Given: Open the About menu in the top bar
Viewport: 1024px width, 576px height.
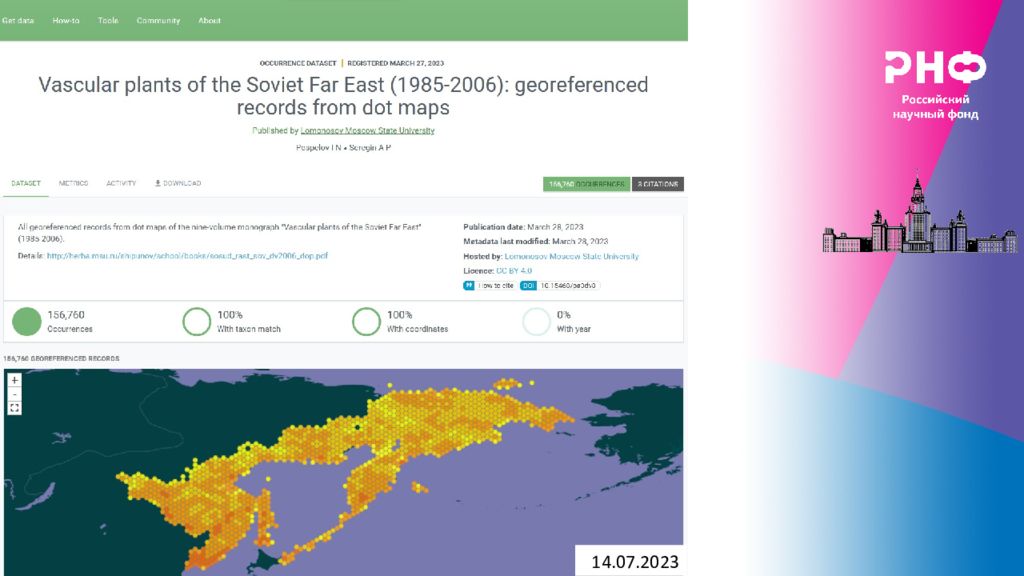Looking at the screenshot, I should (209, 20).
